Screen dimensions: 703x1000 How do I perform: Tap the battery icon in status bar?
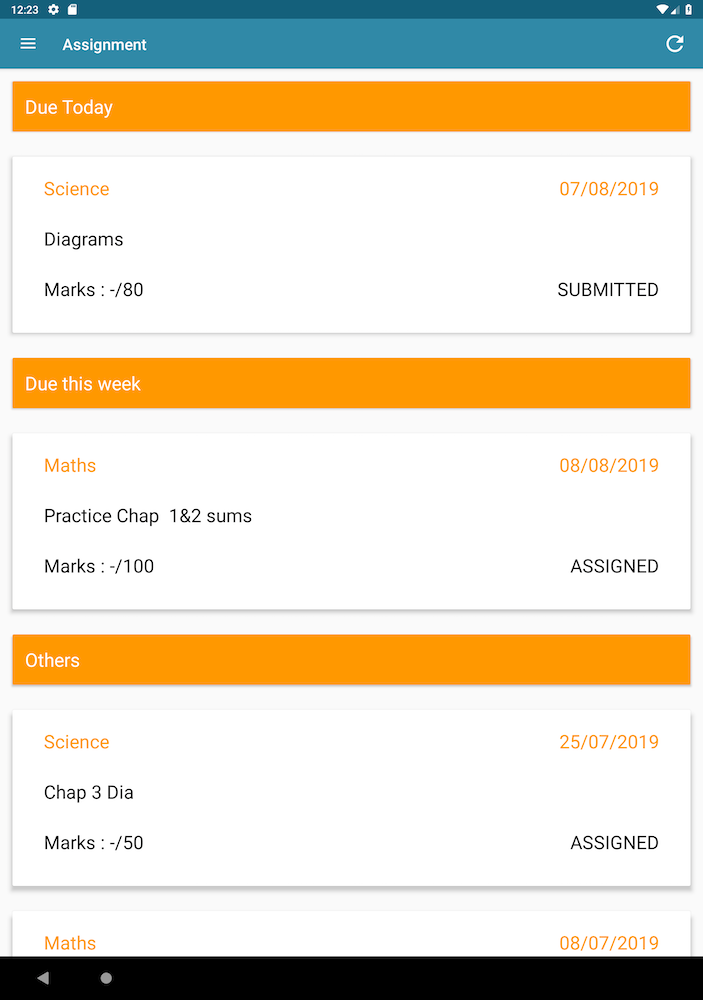tap(688, 9)
